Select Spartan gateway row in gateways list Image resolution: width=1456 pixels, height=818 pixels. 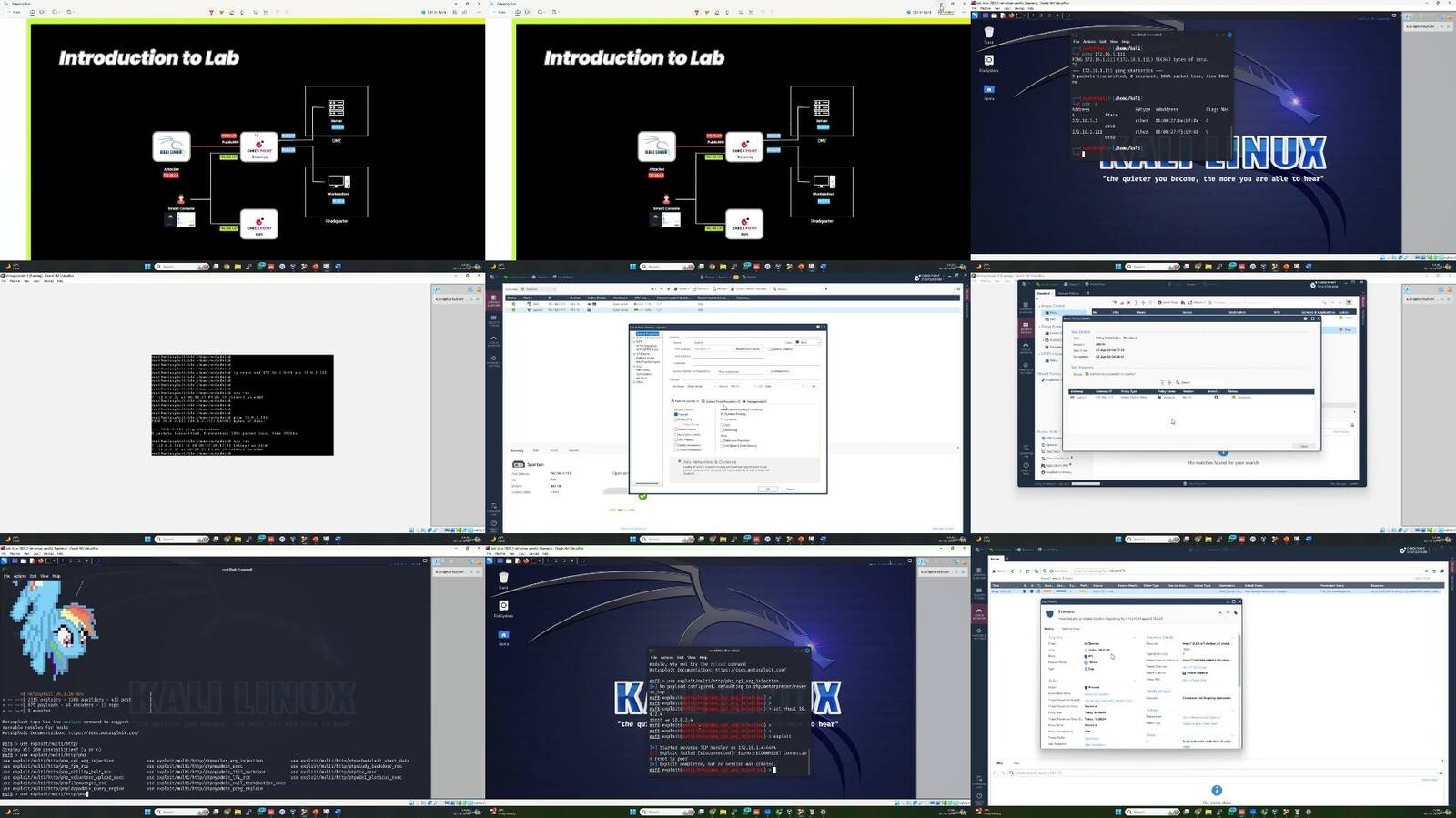pyautogui.click(x=733, y=310)
